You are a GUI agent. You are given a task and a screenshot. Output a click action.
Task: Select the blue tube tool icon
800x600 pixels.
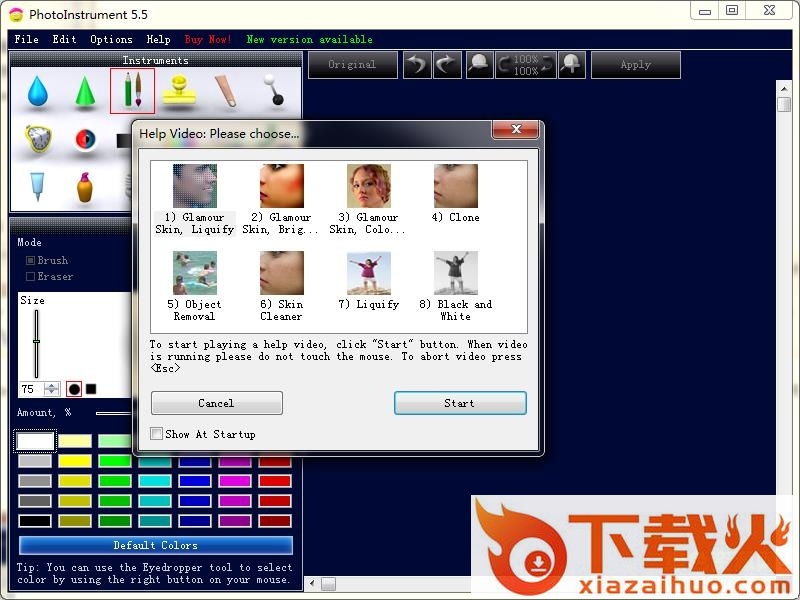coord(37,186)
